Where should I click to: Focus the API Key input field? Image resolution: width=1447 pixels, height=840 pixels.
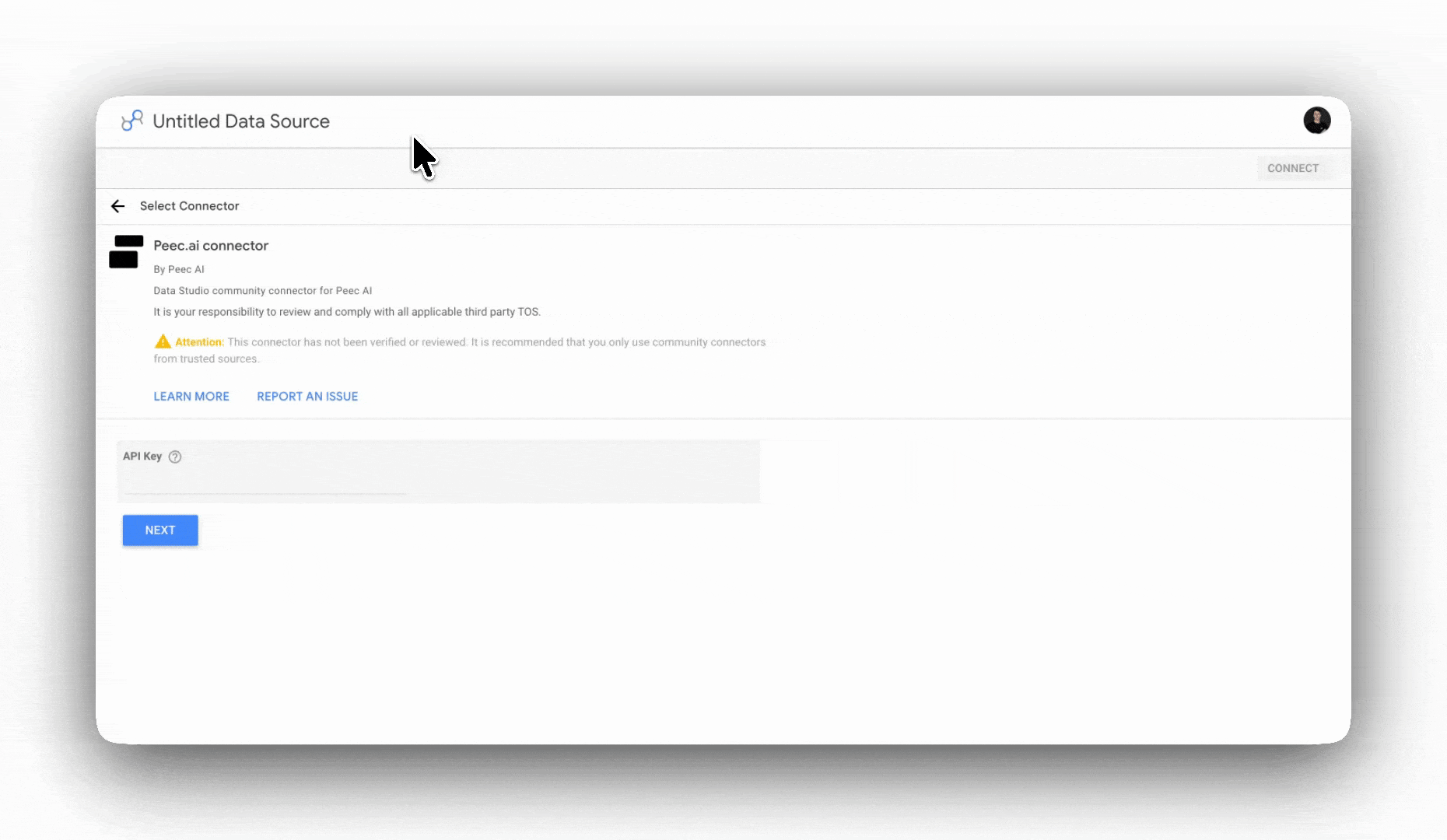point(265,484)
